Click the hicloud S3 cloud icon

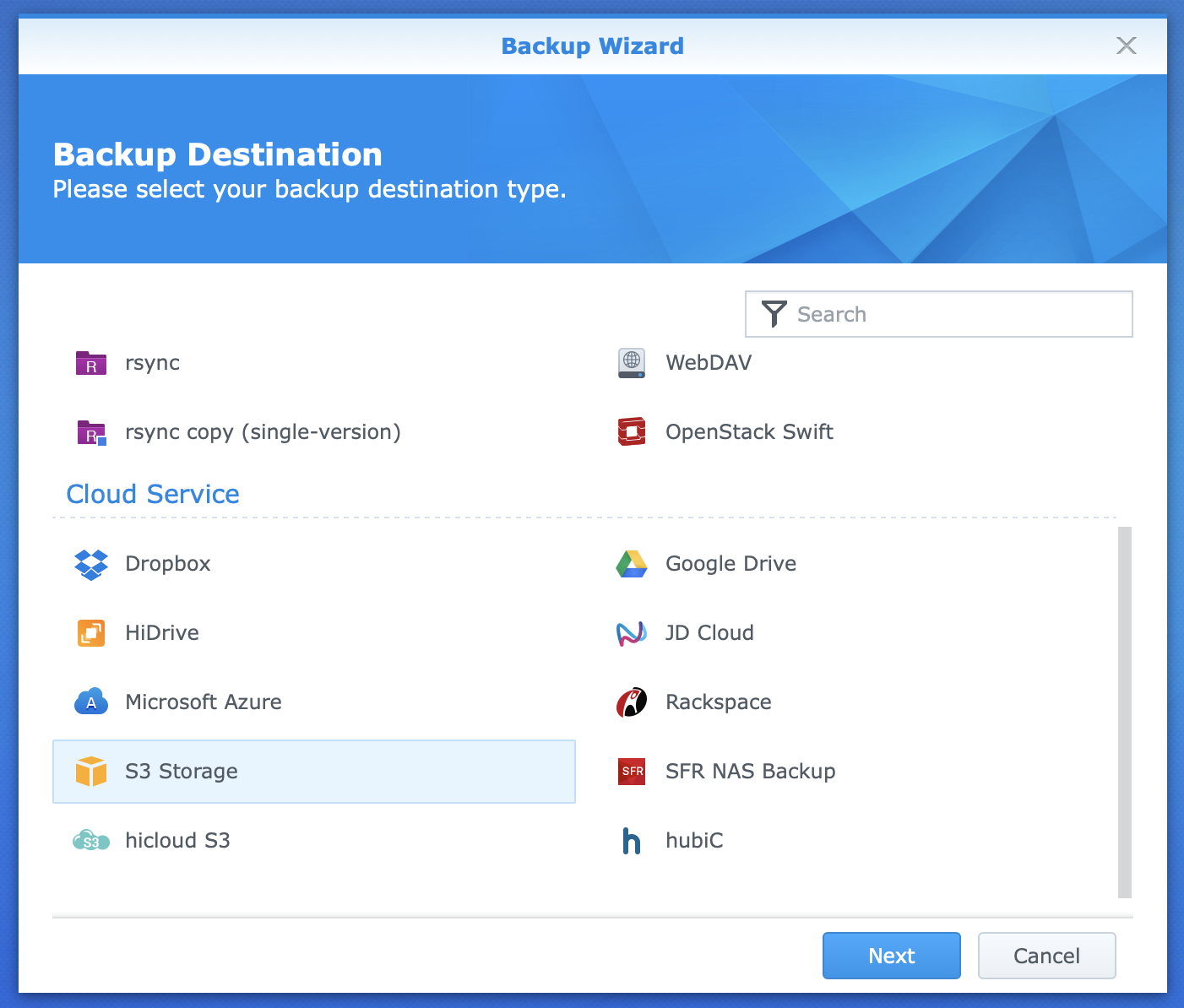pyautogui.click(x=91, y=841)
